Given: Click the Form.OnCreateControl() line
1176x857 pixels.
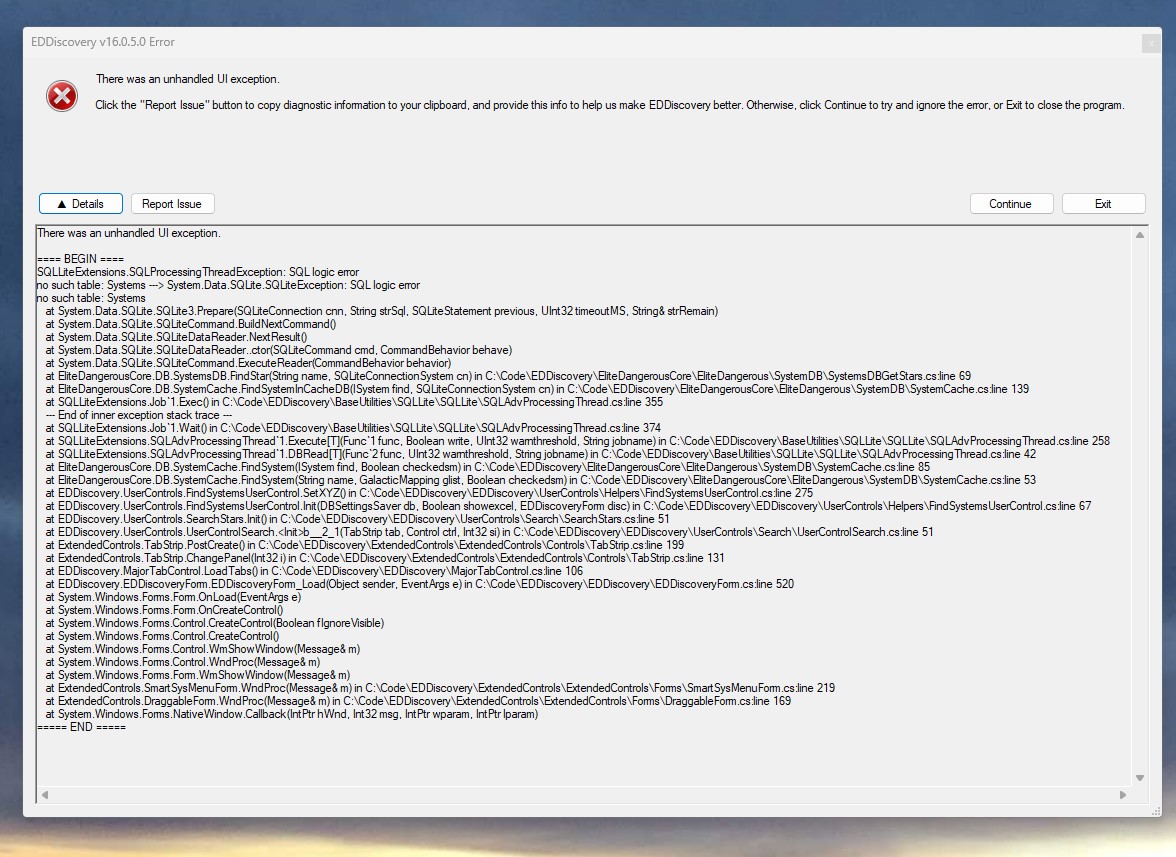Looking at the screenshot, I should (x=164, y=610).
